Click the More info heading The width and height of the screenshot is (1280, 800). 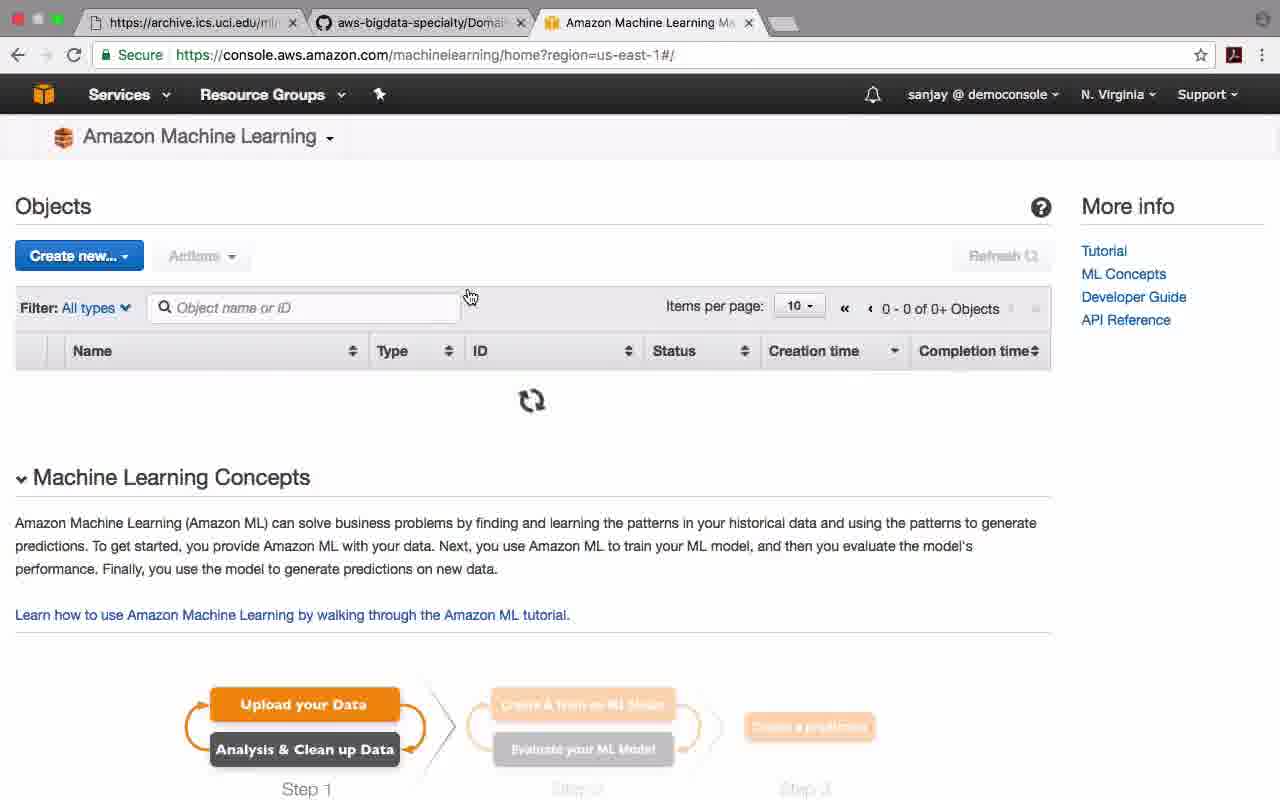(x=1128, y=207)
